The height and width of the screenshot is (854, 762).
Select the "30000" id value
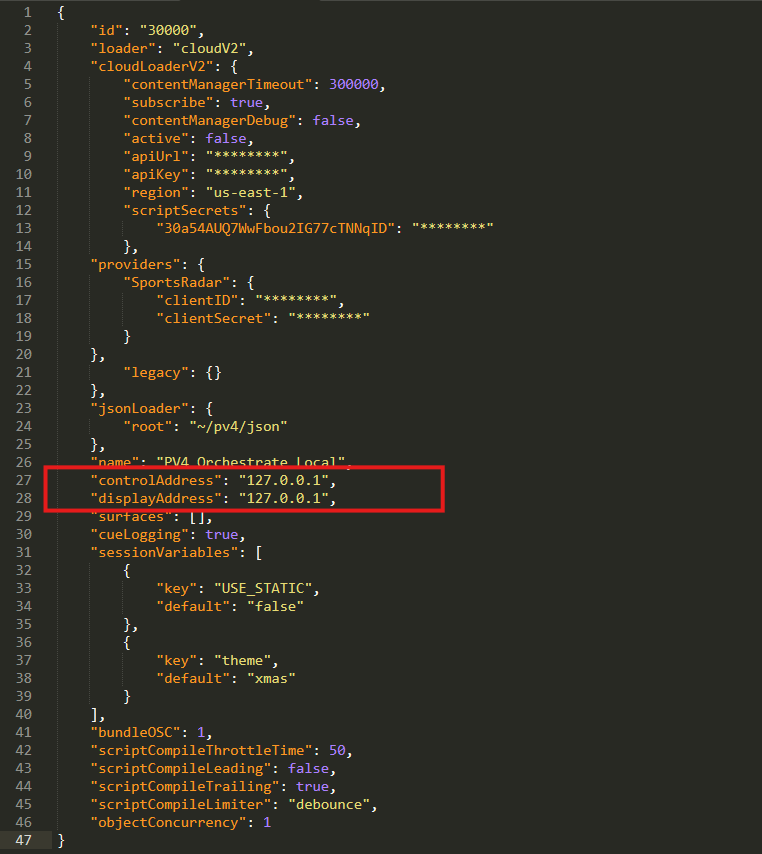tap(168, 30)
